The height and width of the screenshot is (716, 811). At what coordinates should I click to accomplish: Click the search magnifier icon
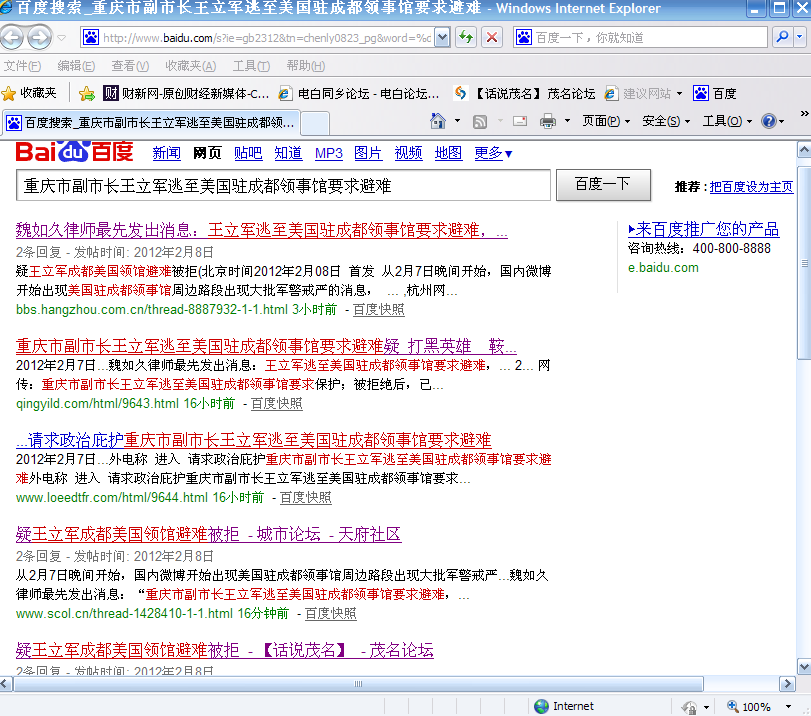781,38
